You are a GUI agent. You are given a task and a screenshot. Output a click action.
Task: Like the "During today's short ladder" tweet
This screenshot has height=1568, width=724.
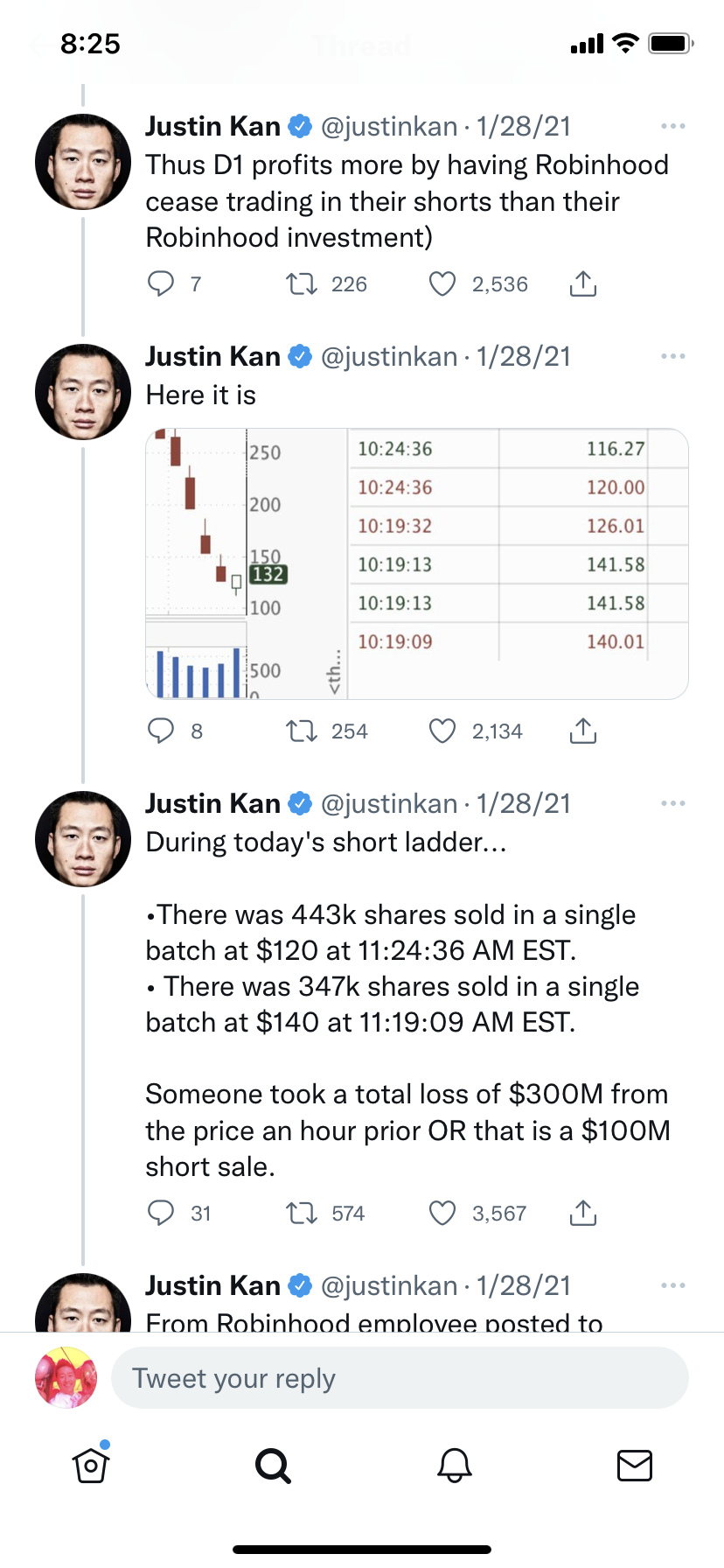coord(442,1213)
